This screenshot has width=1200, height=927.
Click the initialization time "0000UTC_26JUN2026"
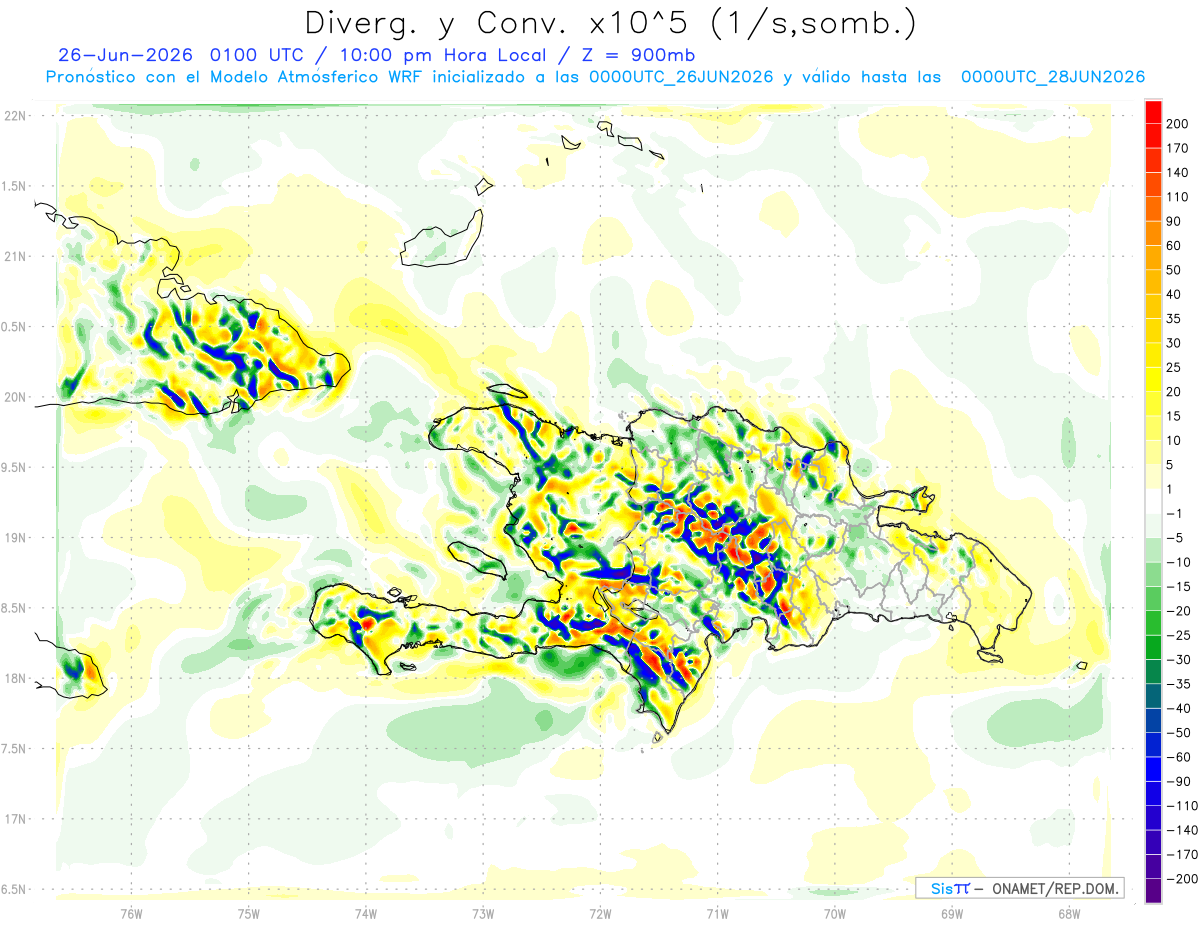(x=681, y=77)
